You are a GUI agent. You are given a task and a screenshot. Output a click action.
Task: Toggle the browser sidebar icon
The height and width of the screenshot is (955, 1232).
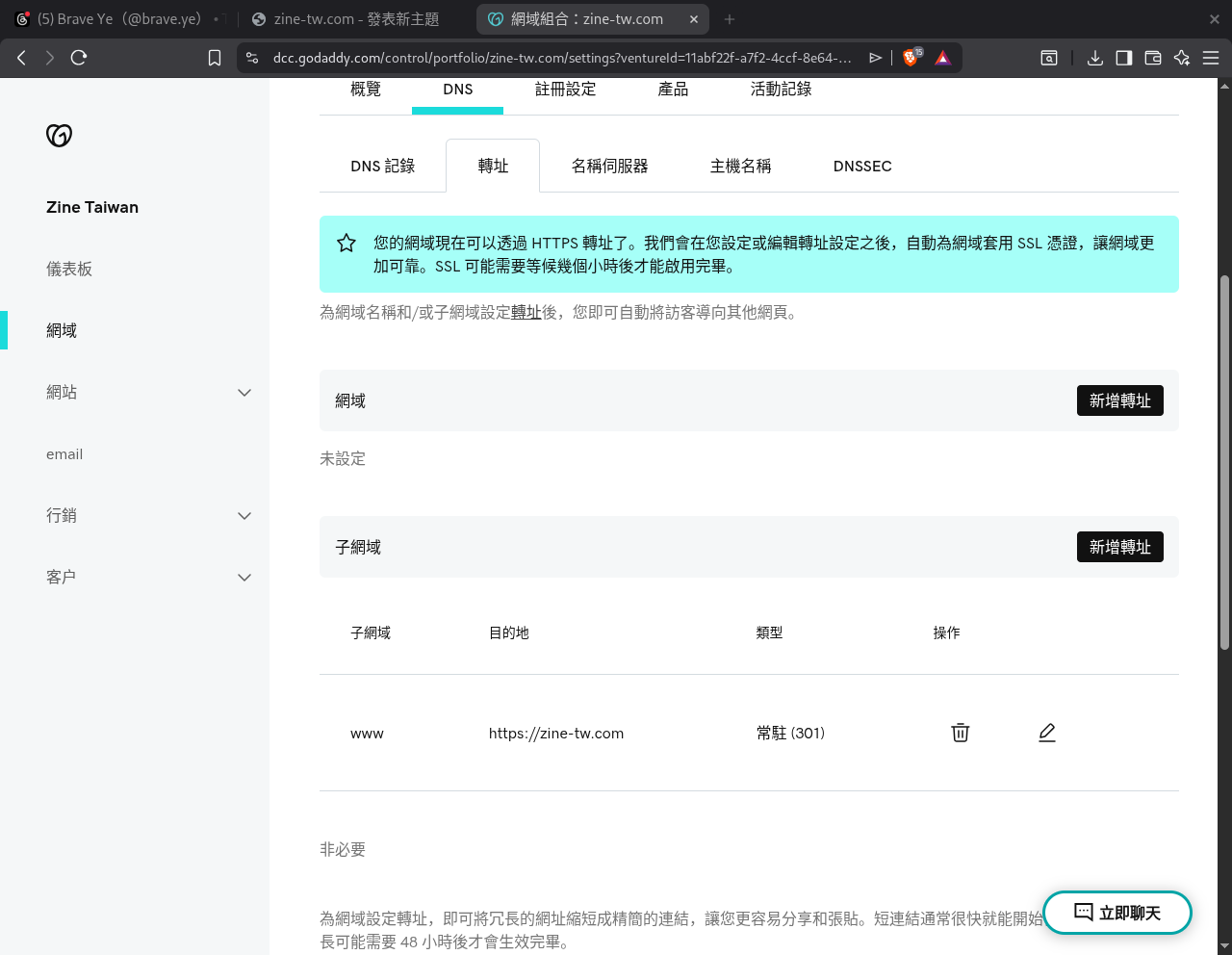coord(1123,58)
